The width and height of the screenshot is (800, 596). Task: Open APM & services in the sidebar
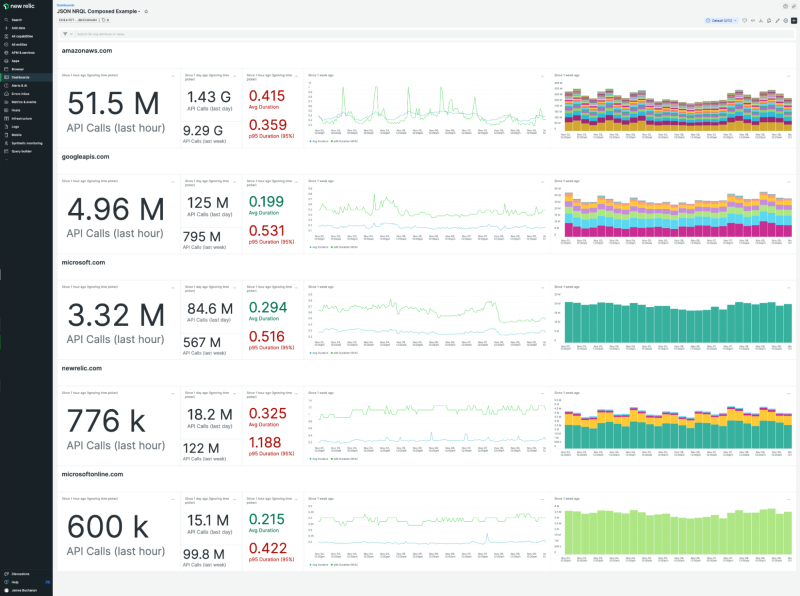coord(26,51)
